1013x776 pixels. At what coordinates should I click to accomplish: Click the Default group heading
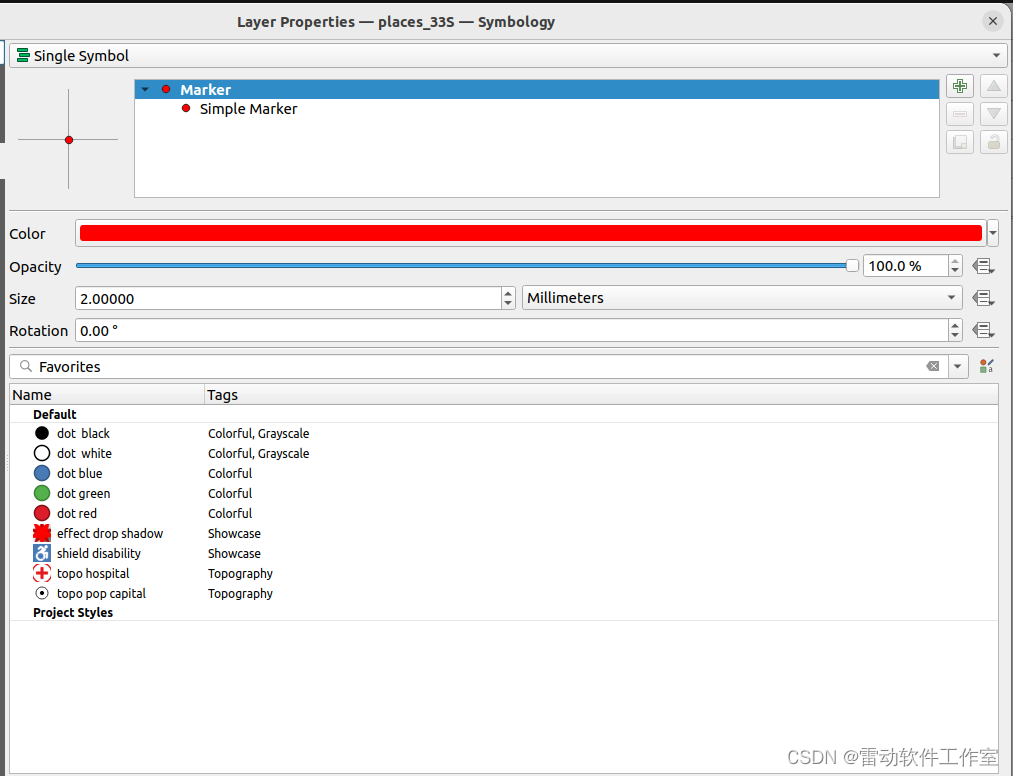(55, 415)
